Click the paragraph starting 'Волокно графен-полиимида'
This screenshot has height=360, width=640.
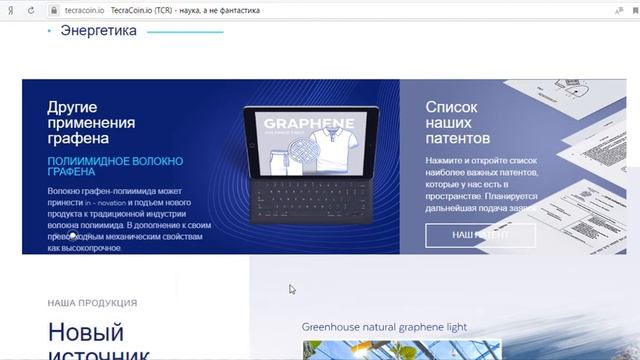(x=129, y=219)
